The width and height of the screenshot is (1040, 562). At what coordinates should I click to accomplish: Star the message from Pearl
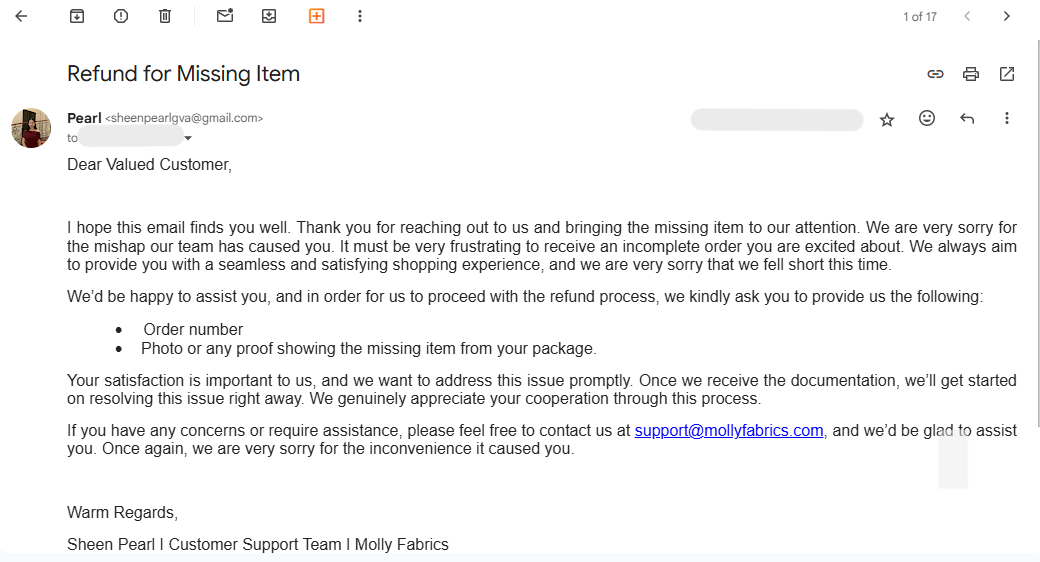887,119
